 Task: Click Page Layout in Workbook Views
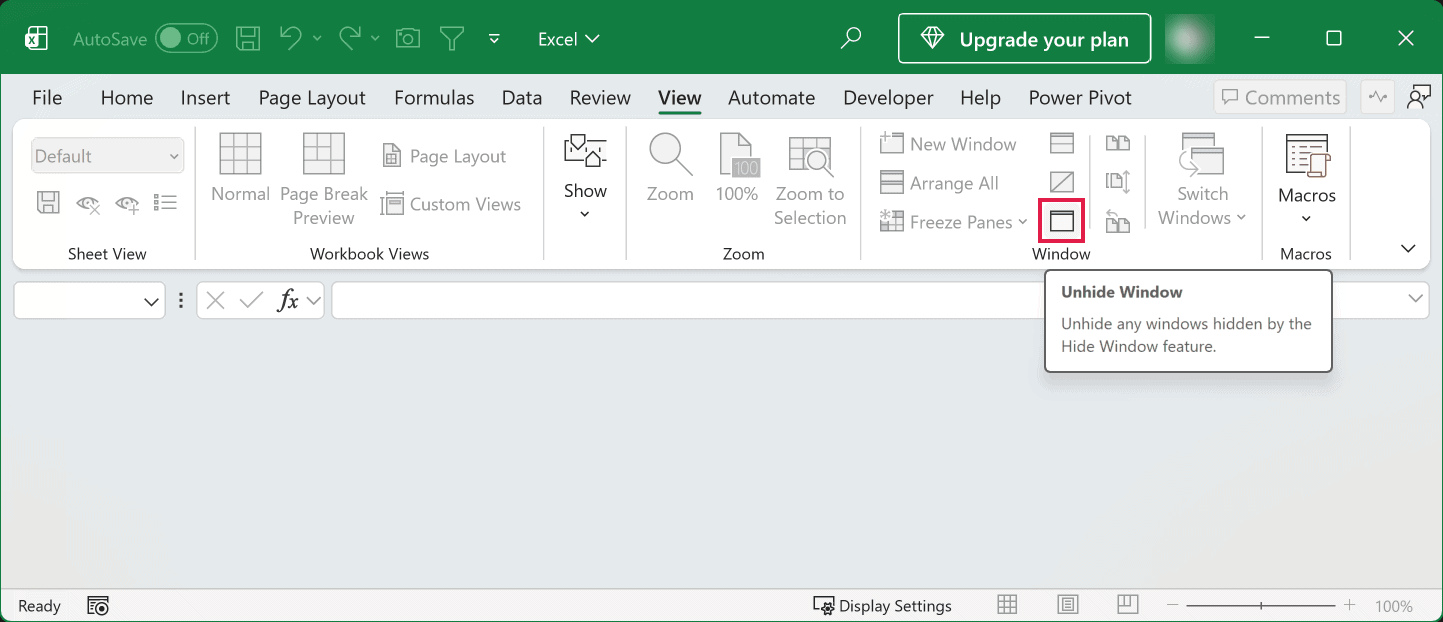coord(444,156)
